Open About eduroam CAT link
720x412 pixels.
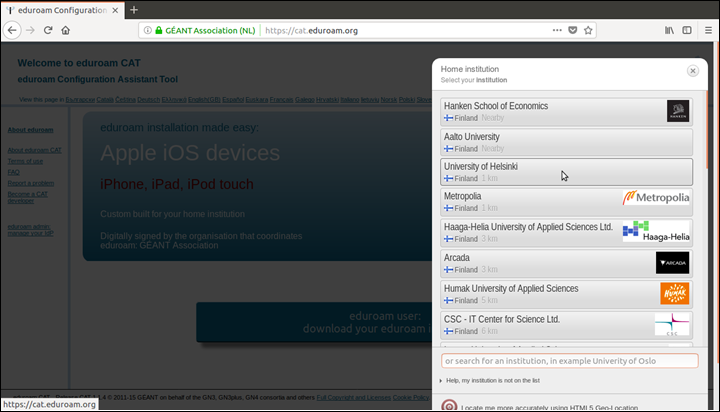click(x=34, y=150)
